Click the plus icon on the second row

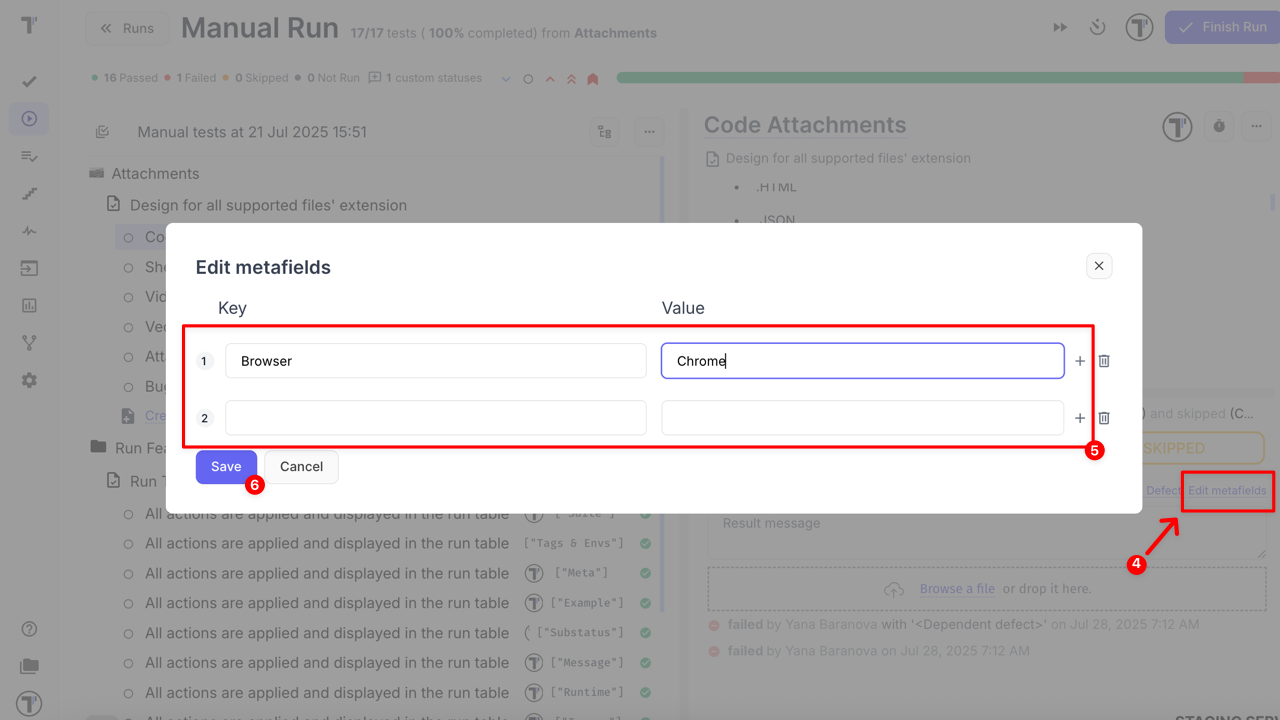point(1080,418)
